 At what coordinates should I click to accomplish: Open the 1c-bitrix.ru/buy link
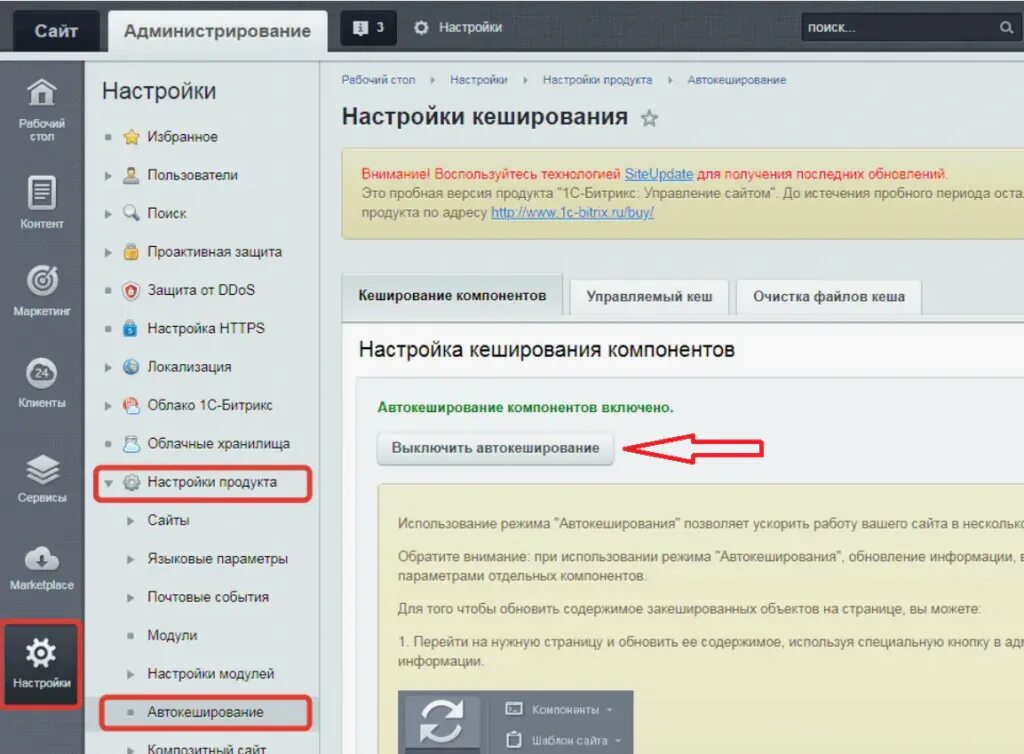click(x=572, y=213)
